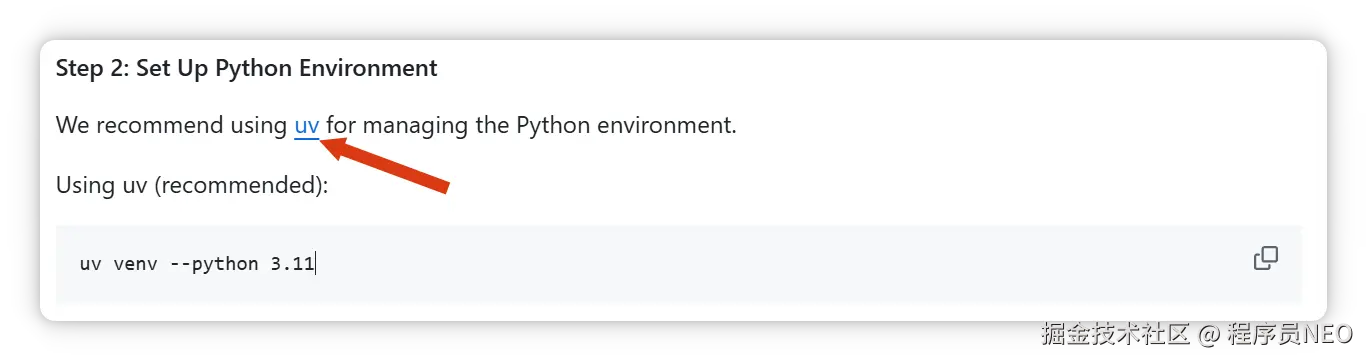Select the Step 2 heading
The image size is (1367, 361).
[x=246, y=68]
